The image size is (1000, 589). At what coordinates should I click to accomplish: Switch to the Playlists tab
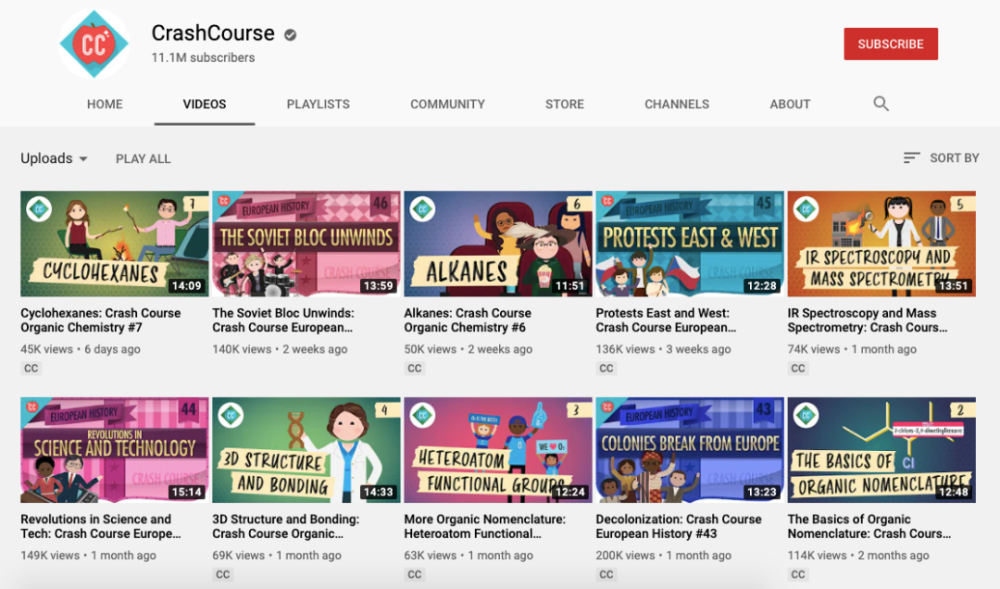pyautogui.click(x=318, y=104)
